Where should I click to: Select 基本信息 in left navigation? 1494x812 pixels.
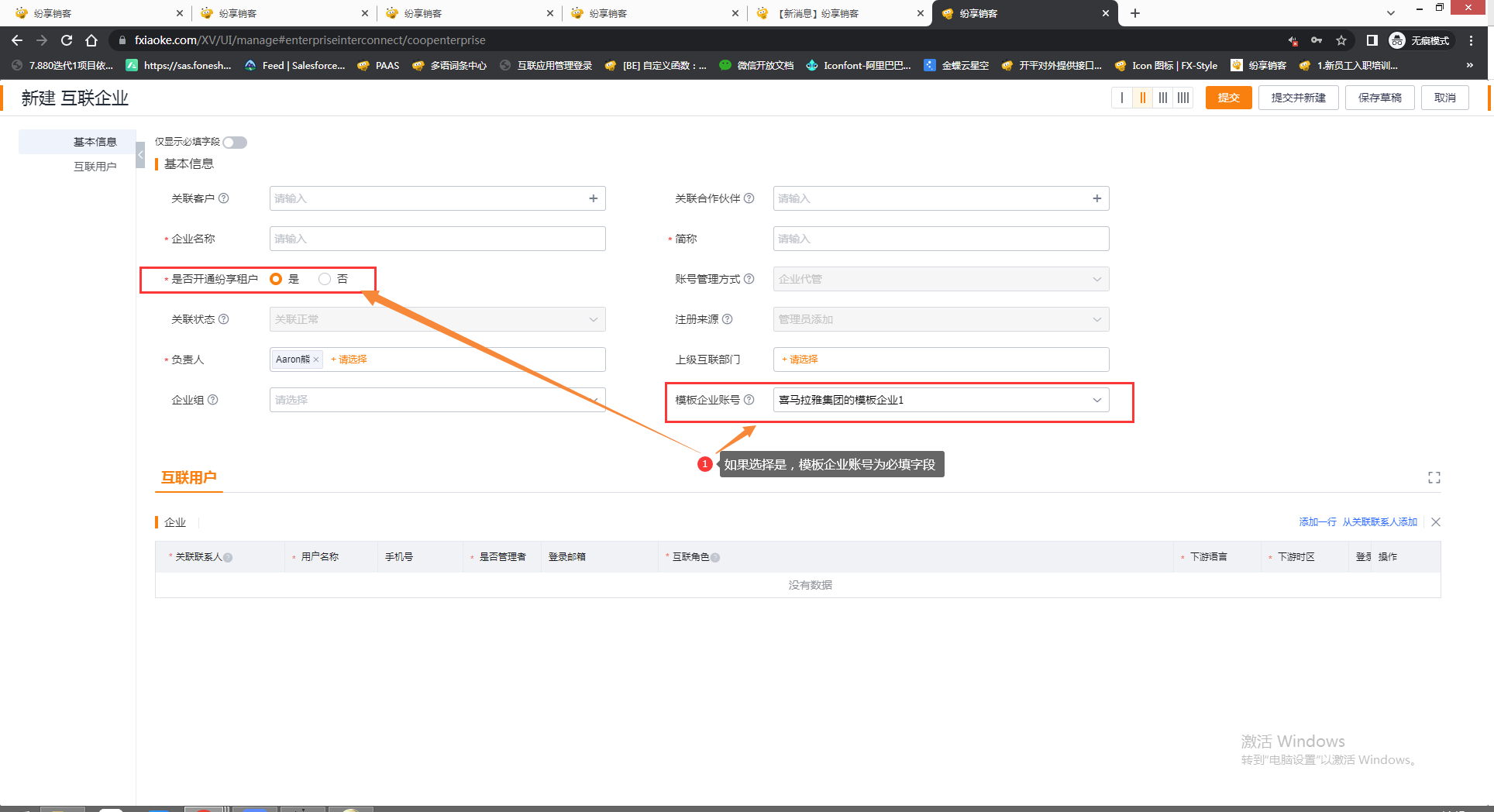[x=95, y=142]
